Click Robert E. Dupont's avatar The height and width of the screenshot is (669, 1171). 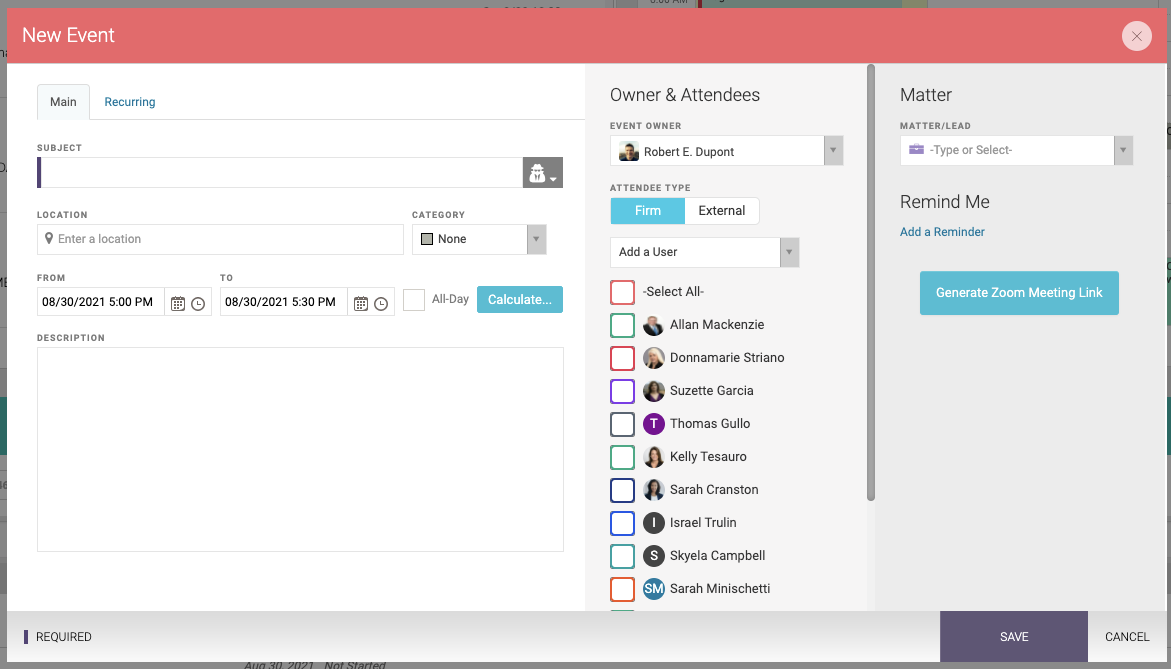[629, 152]
